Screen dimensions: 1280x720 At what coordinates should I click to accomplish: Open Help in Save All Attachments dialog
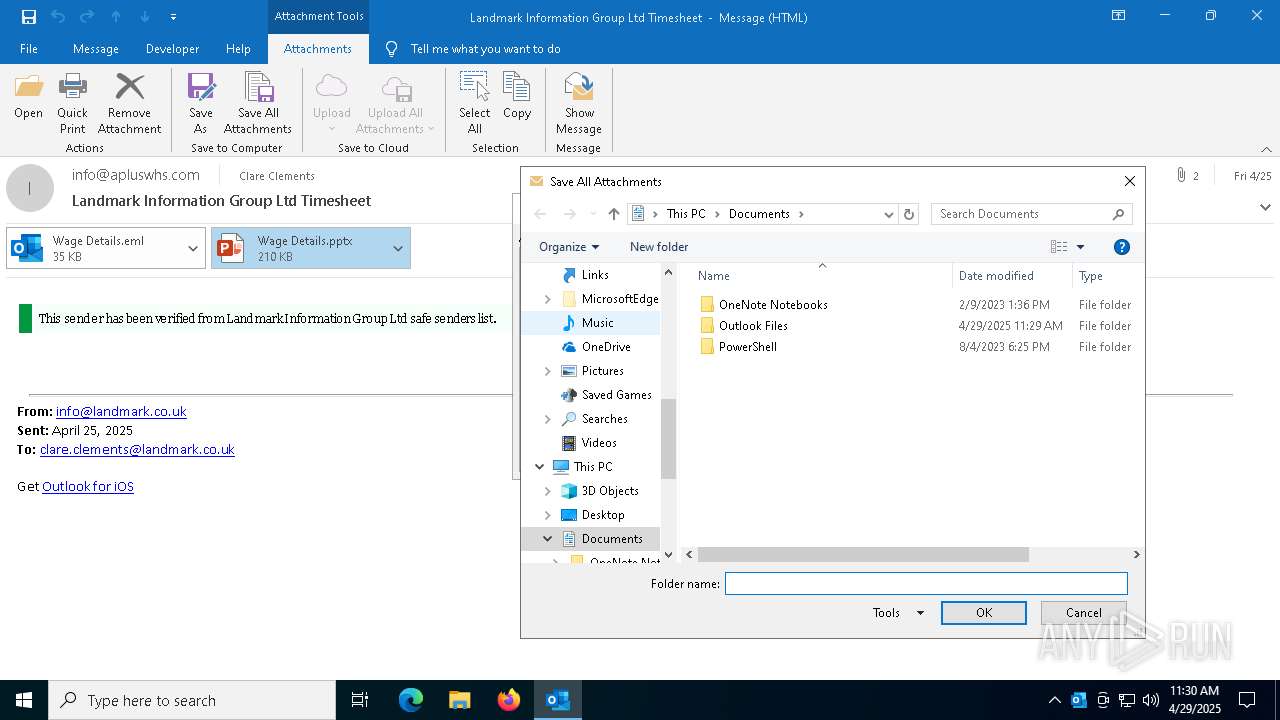[1122, 247]
